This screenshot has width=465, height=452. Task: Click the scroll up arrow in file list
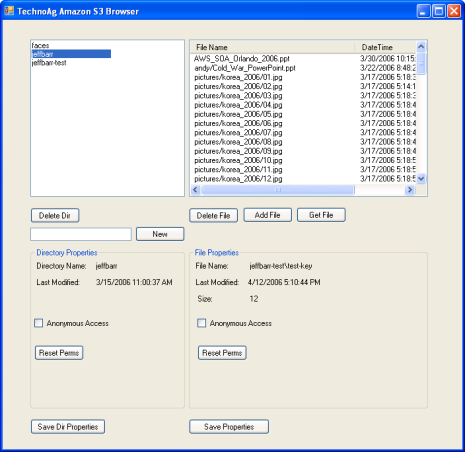tap(421, 47)
